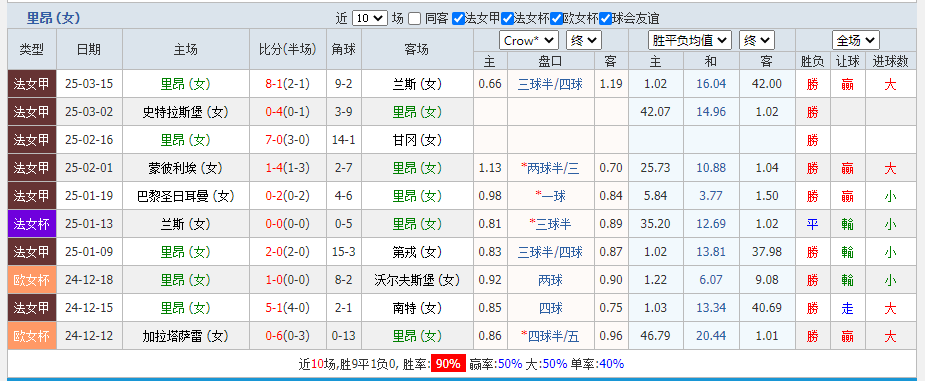
Task: Click the 类型 column header
Action: [32, 50]
